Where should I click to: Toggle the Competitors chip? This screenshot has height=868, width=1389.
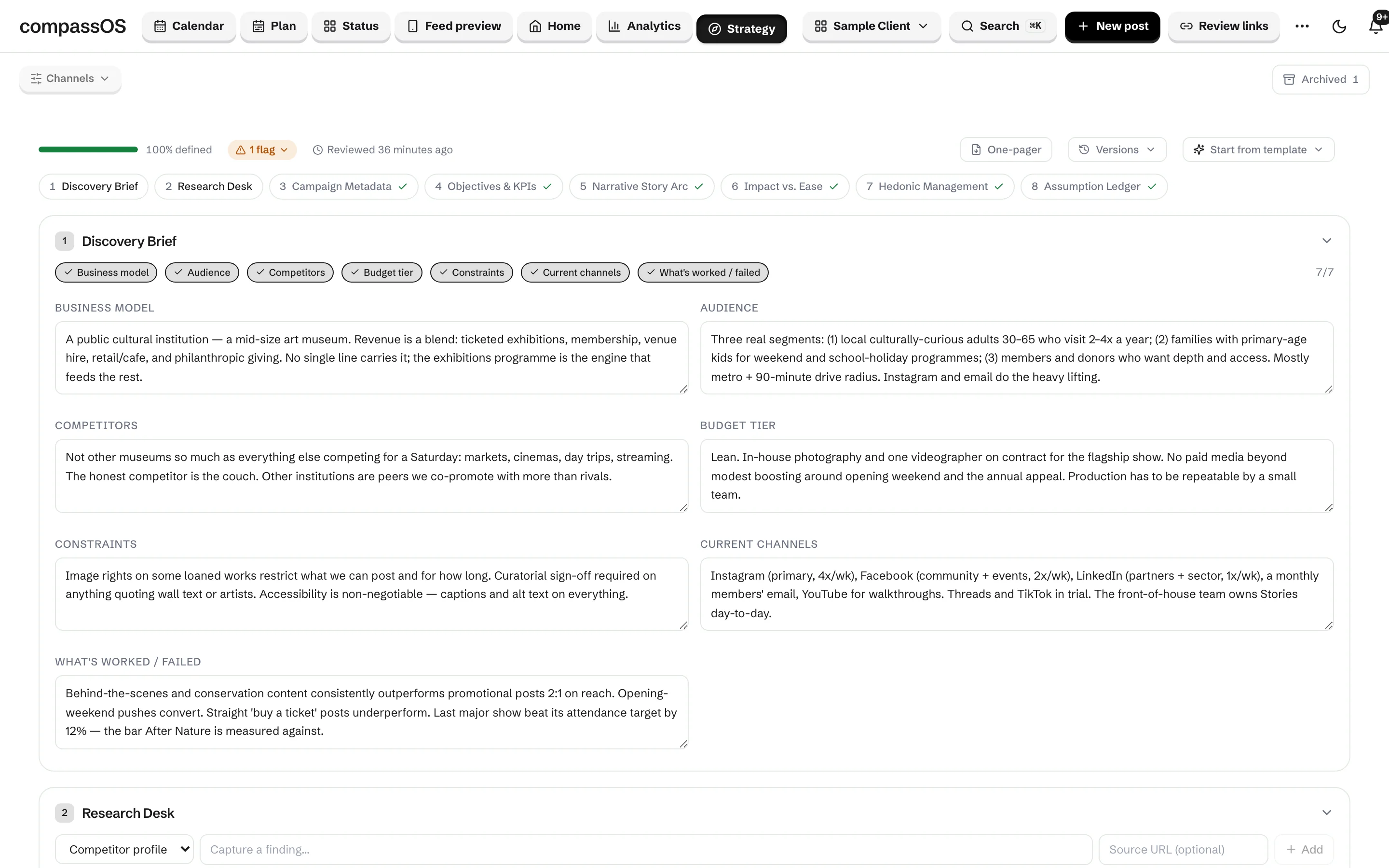[x=290, y=272]
